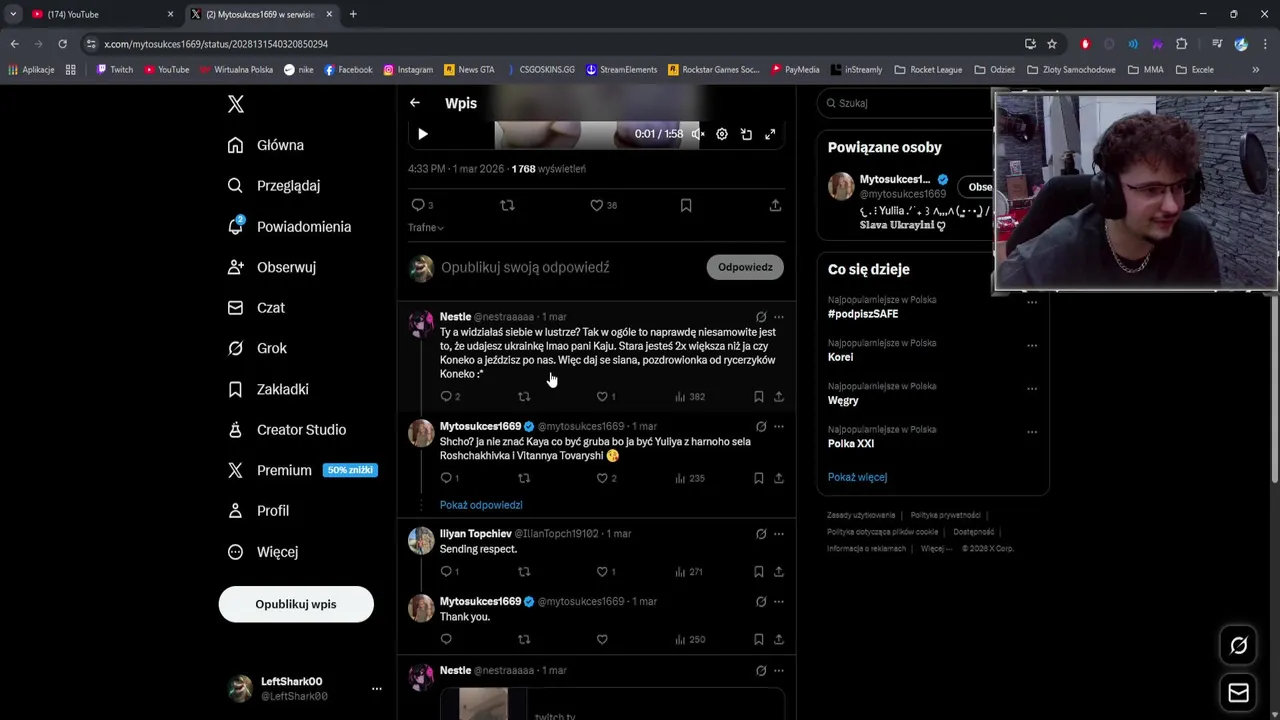The image size is (1280, 720).
Task: Click Pokaż odpowiedzi link
Action: (481, 505)
